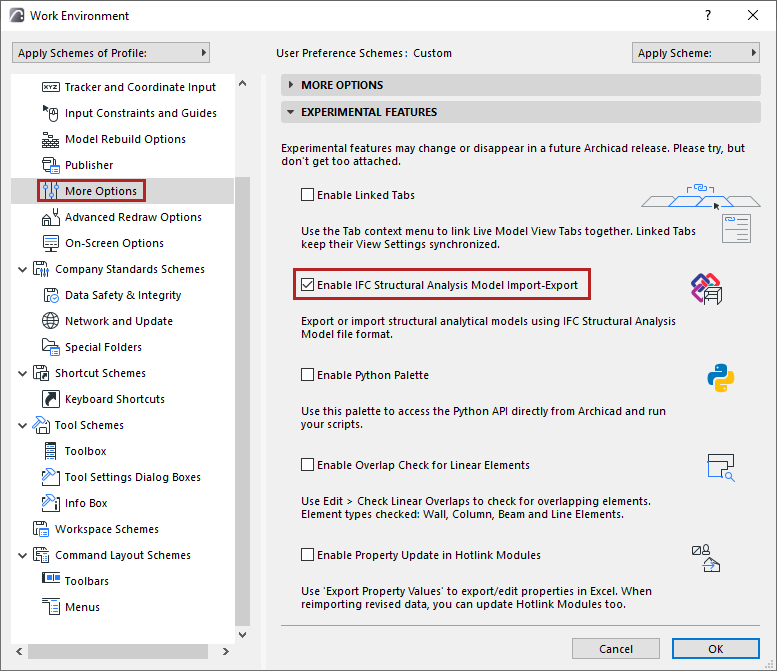Viewport: 777px width, 671px height.
Task: Select Model Rebuild Options item
Action: point(125,139)
